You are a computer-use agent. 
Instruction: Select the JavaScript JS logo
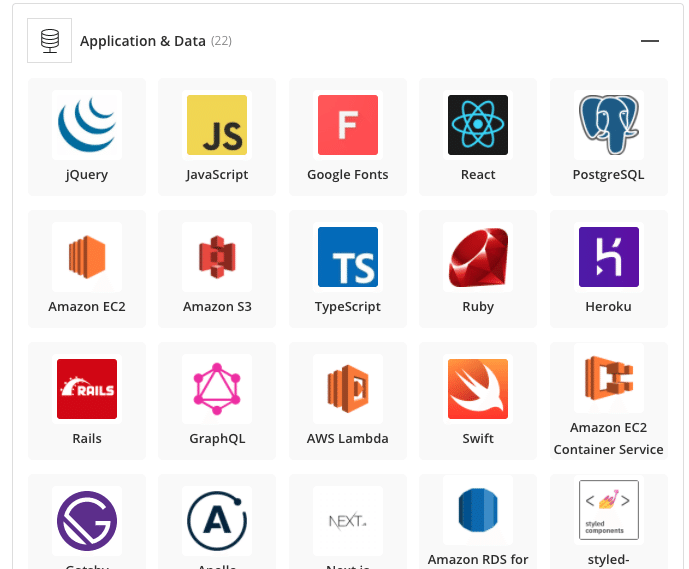(x=217, y=125)
